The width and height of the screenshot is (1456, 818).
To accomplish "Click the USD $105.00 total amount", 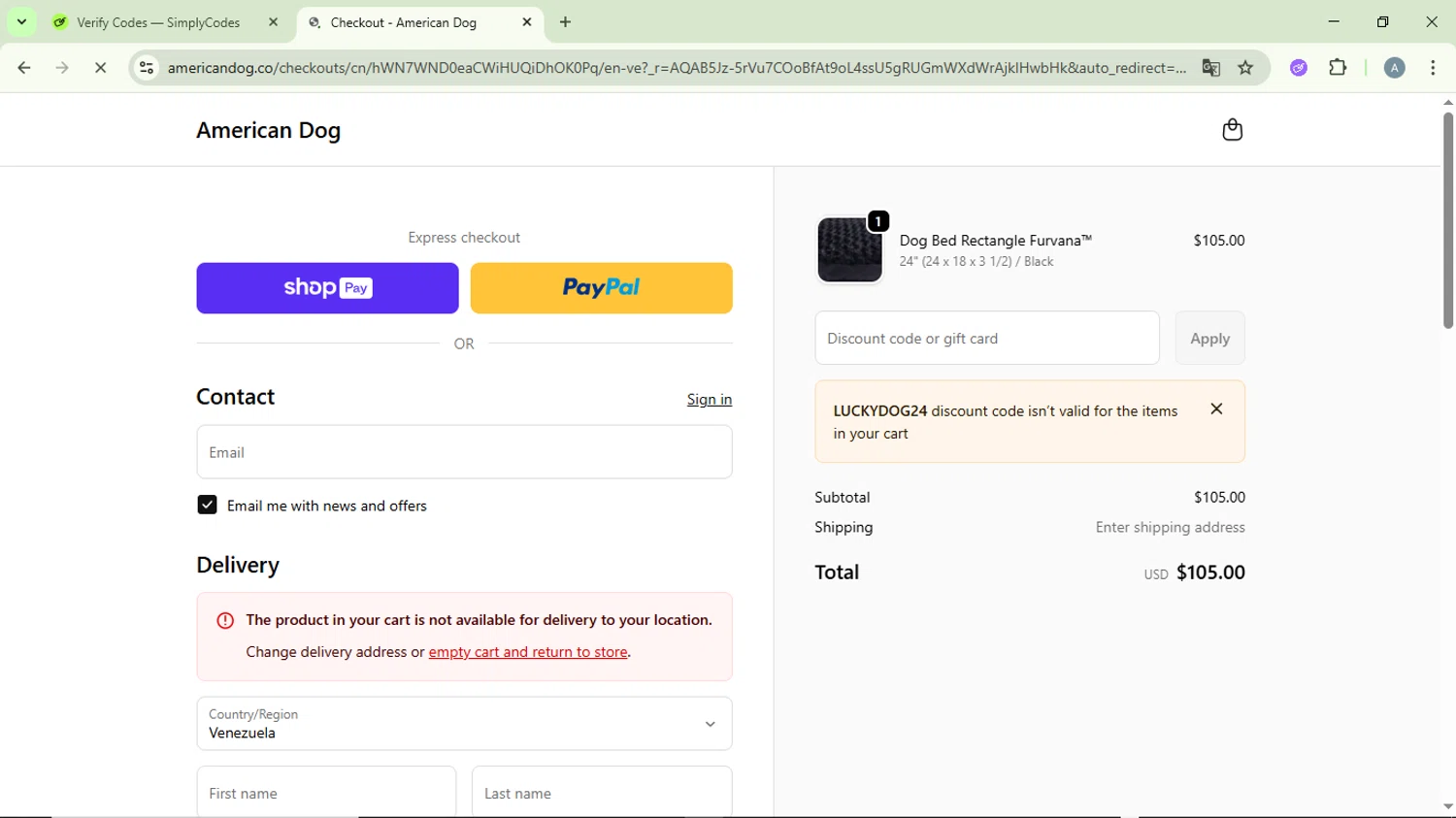I will click(x=1194, y=573).
